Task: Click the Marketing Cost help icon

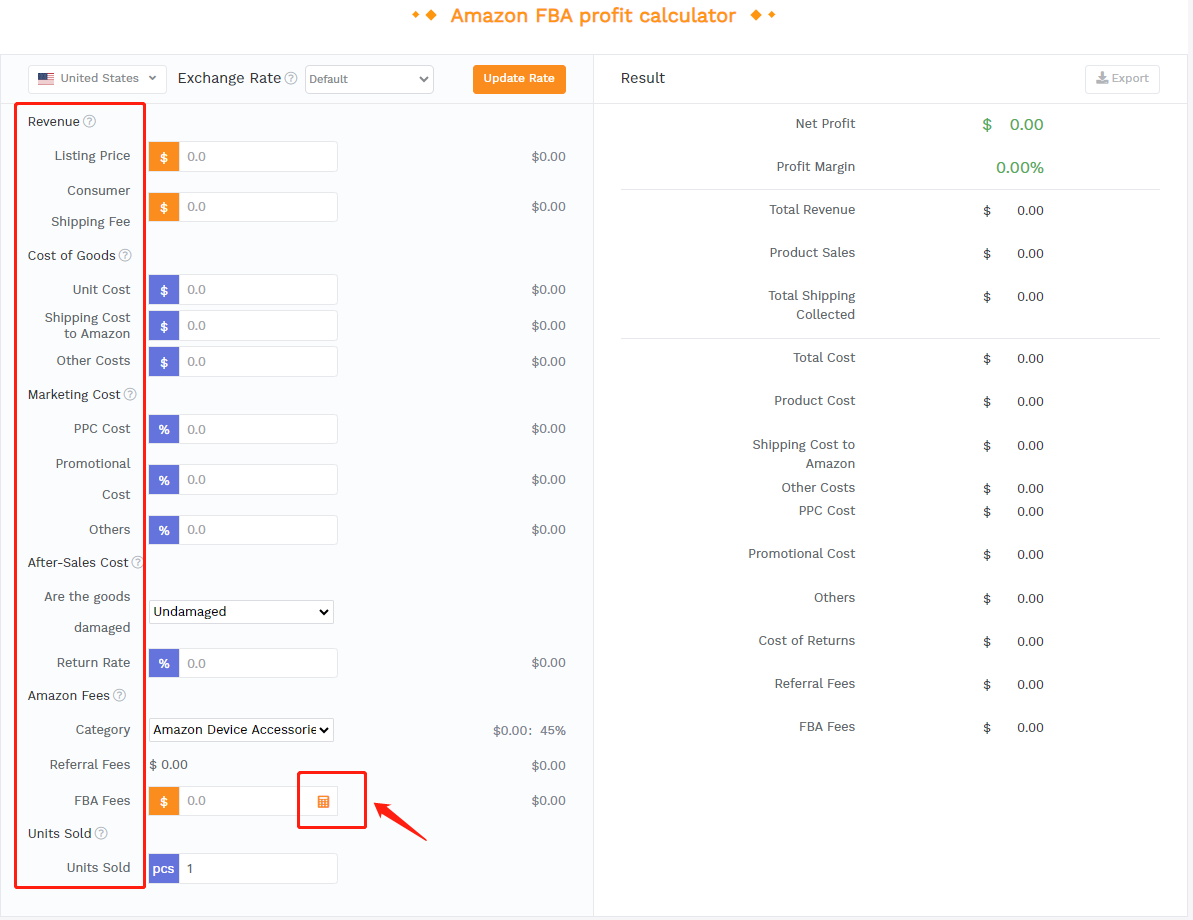Action: click(130, 394)
